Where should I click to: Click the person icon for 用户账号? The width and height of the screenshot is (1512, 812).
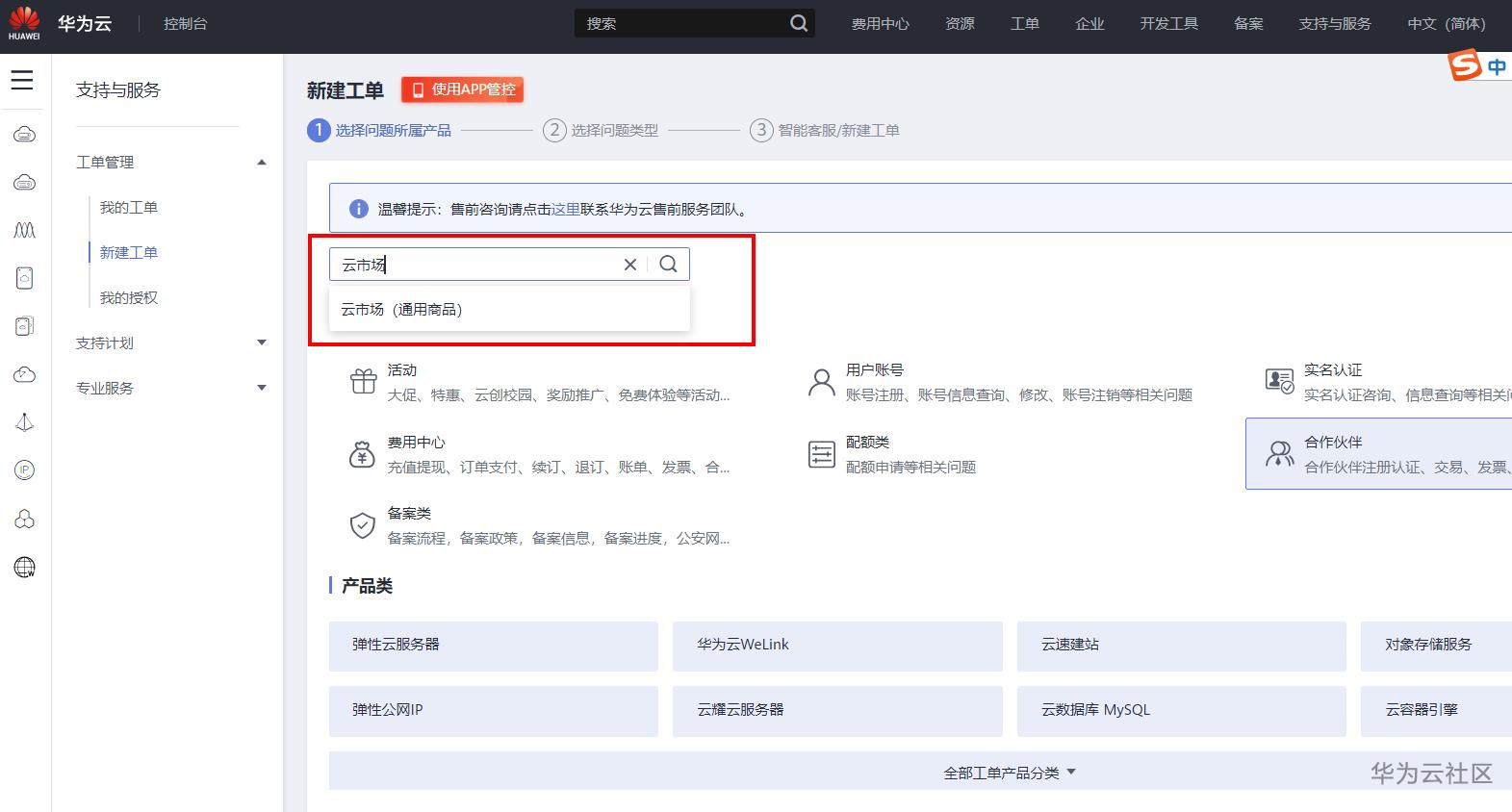click(x=821, y=382)
